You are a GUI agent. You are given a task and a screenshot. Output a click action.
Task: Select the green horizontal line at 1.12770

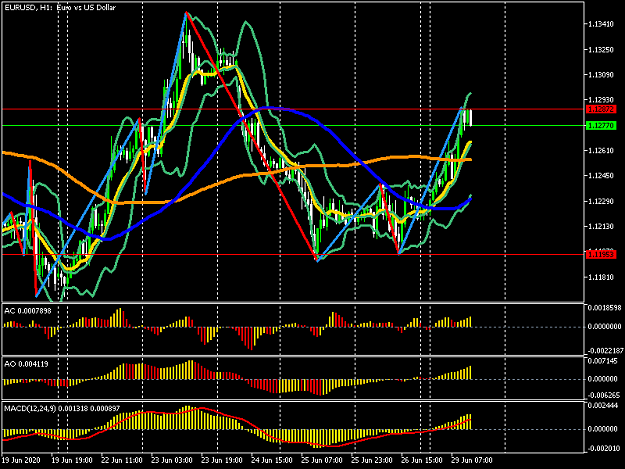[x=293, y=126]
